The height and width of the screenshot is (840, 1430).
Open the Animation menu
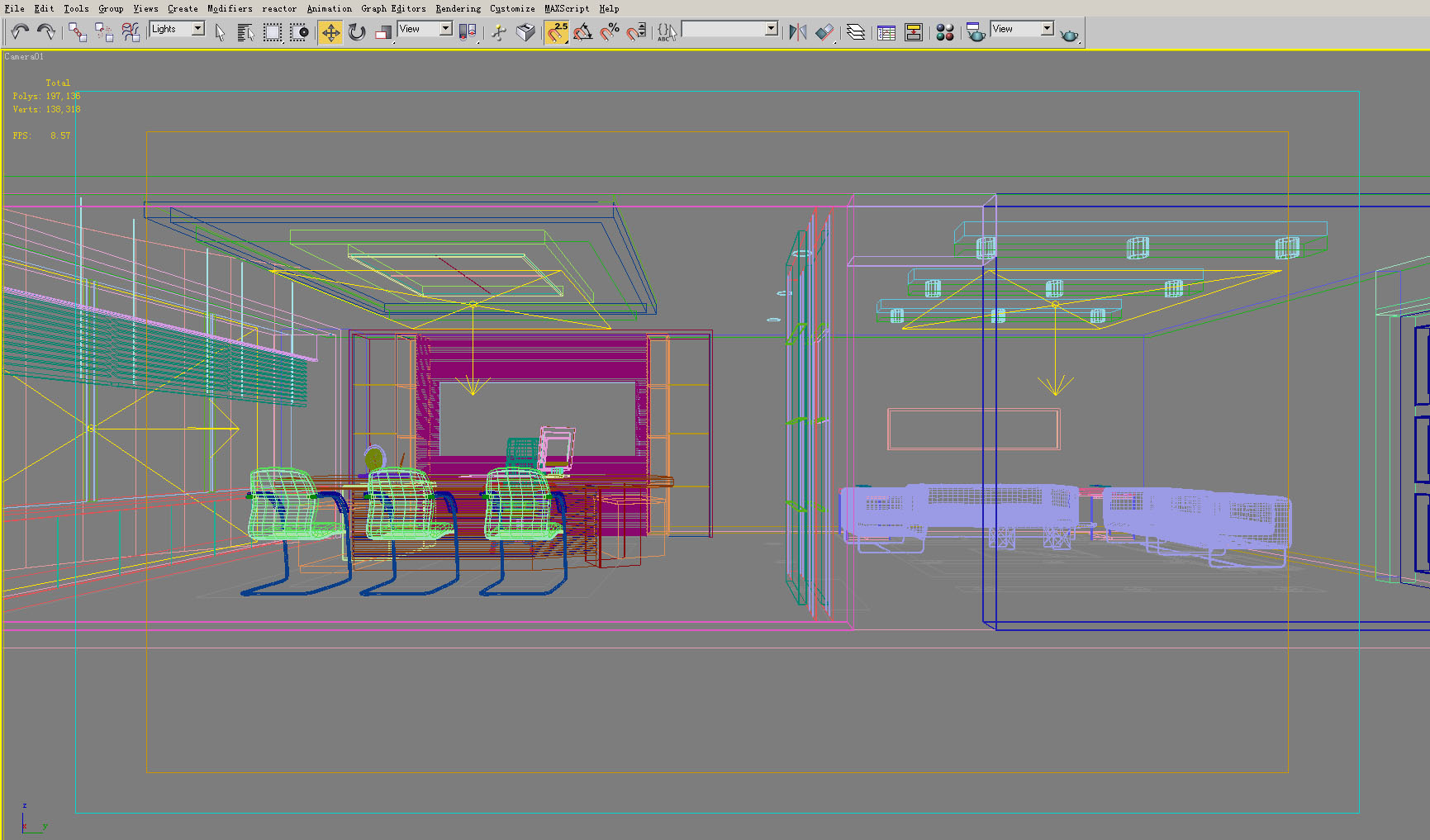pos(330,8)
